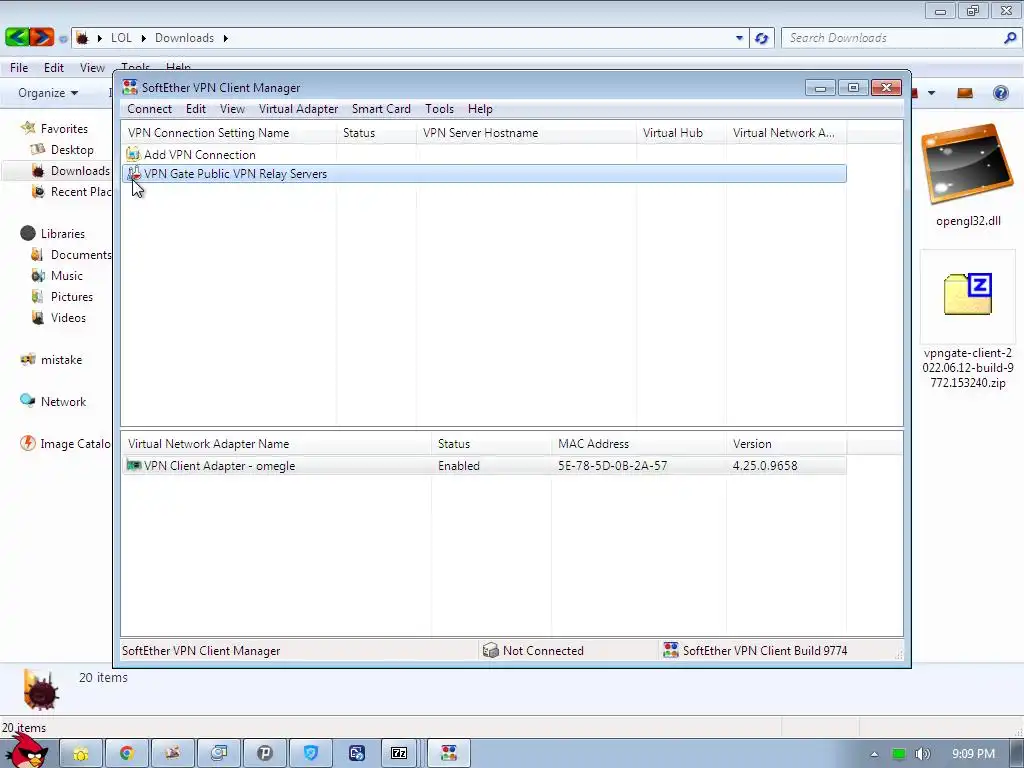Select VPN Gate Public VPN Relay Servers icon
Screen dimensions: 1024x768
[x=133, y=174]
